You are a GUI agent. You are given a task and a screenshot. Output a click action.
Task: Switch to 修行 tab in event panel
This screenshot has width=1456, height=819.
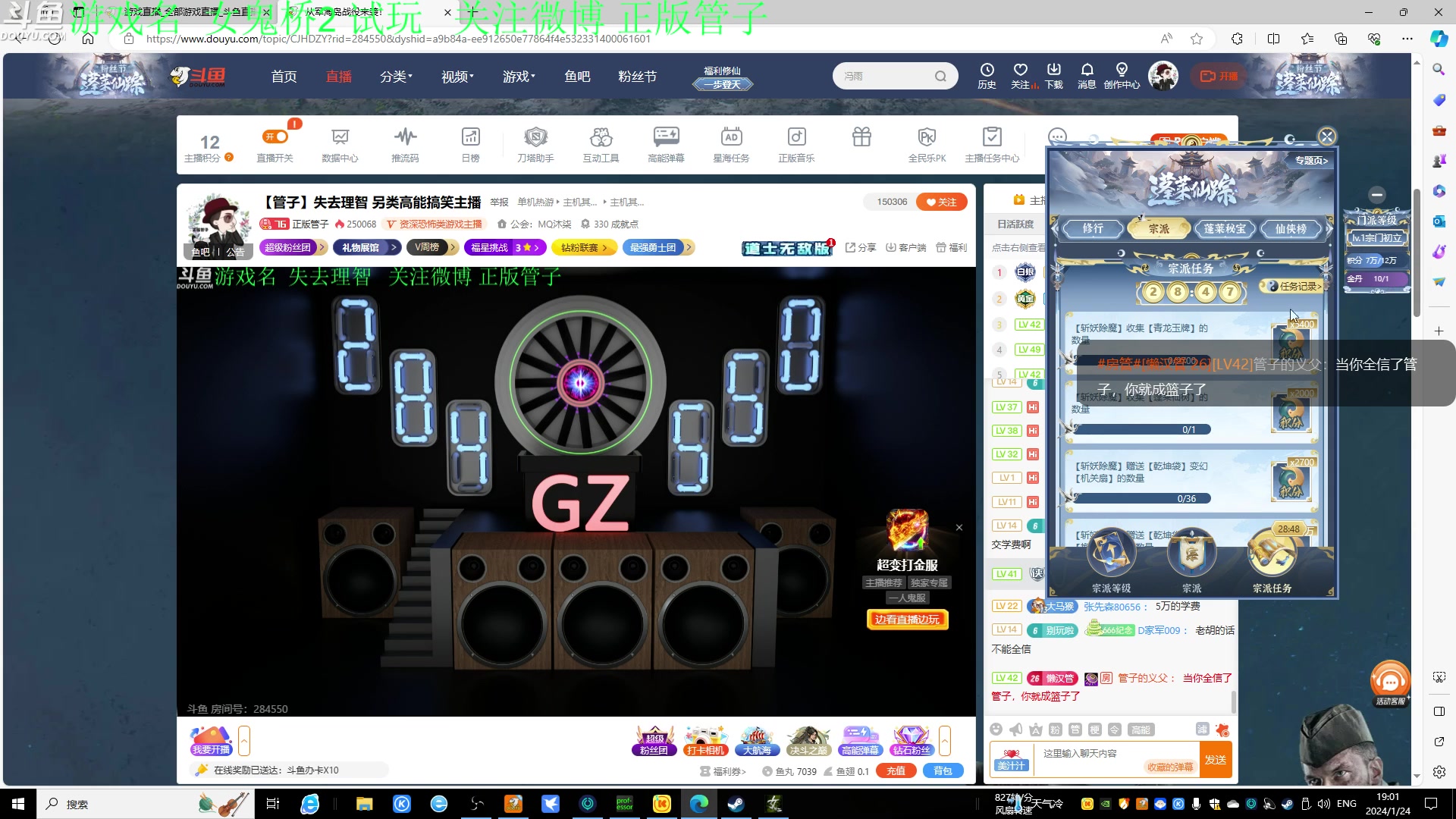(x=1093, y=228)
